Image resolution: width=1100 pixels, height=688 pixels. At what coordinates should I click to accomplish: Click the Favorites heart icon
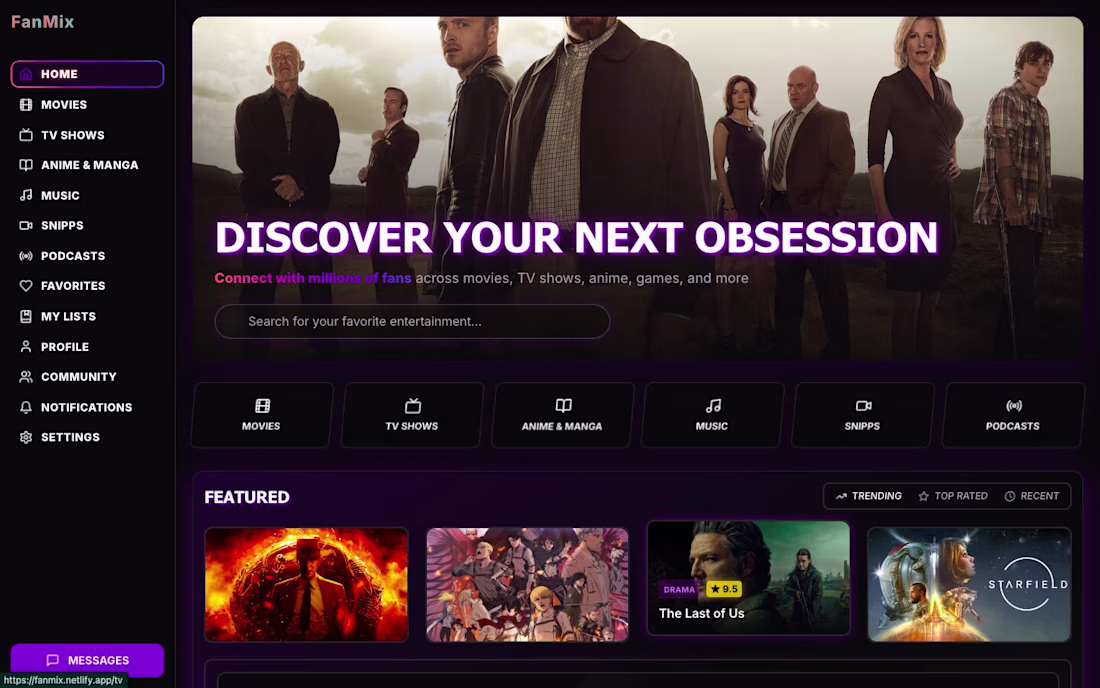pyautogui.click(x=26, y=285)
